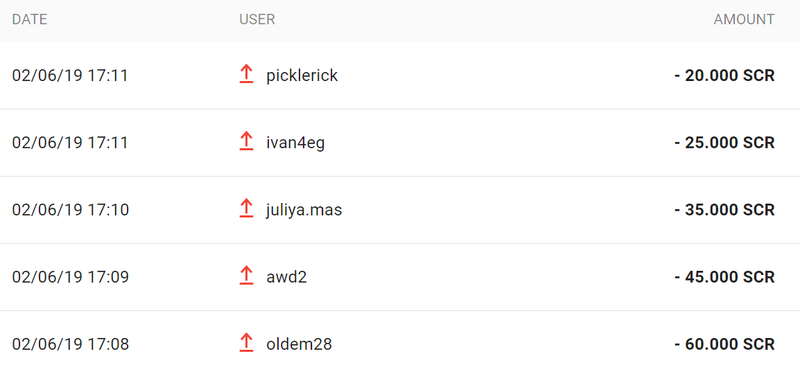
Task: Click the red outgoing arrow beside picklerick
Action: click(x=246, y=74)
